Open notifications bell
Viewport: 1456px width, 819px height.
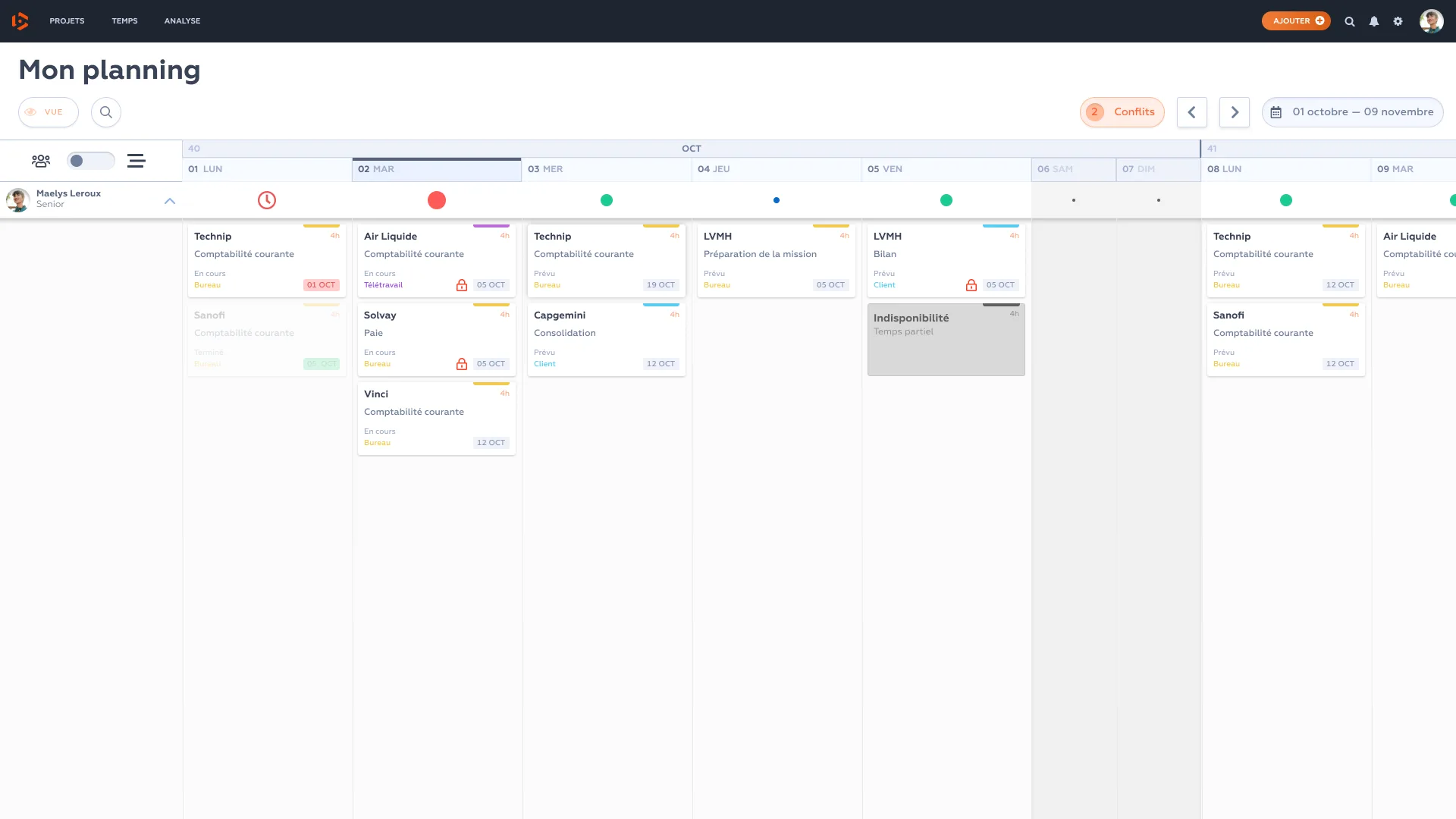pos(1374,22)
